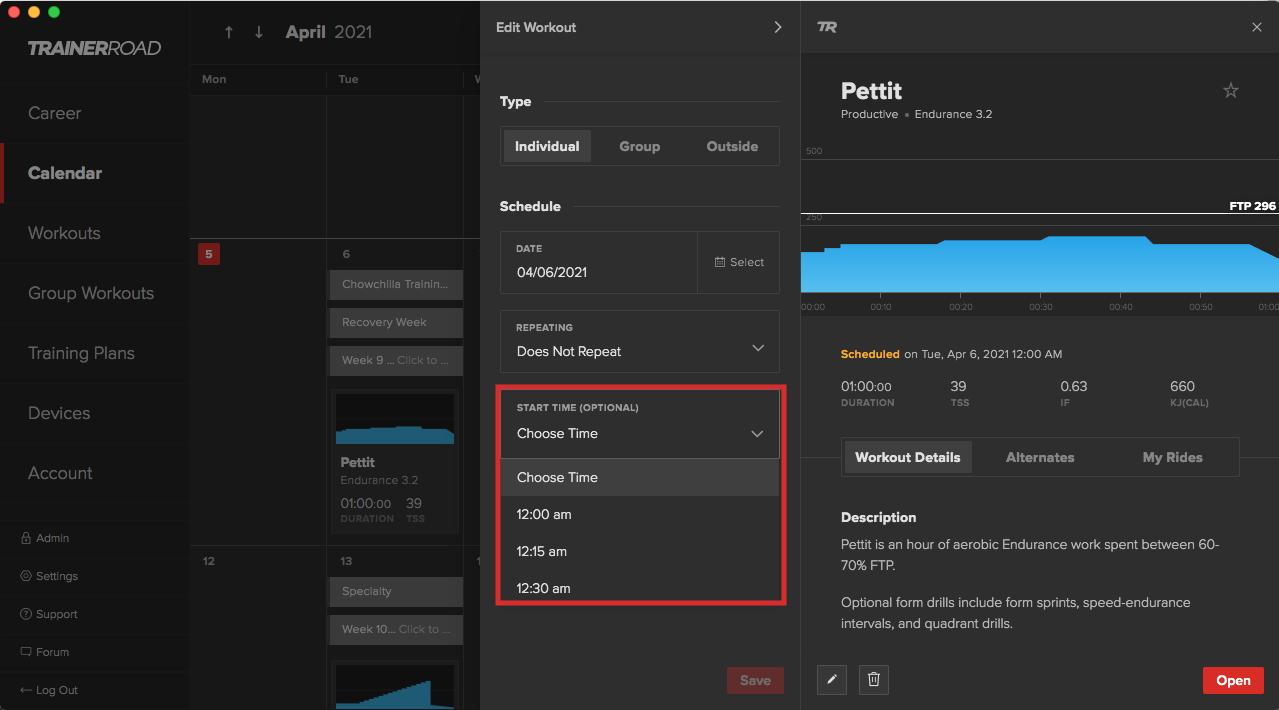Open Group Workouts in the sidebar

tap(91, 293)
